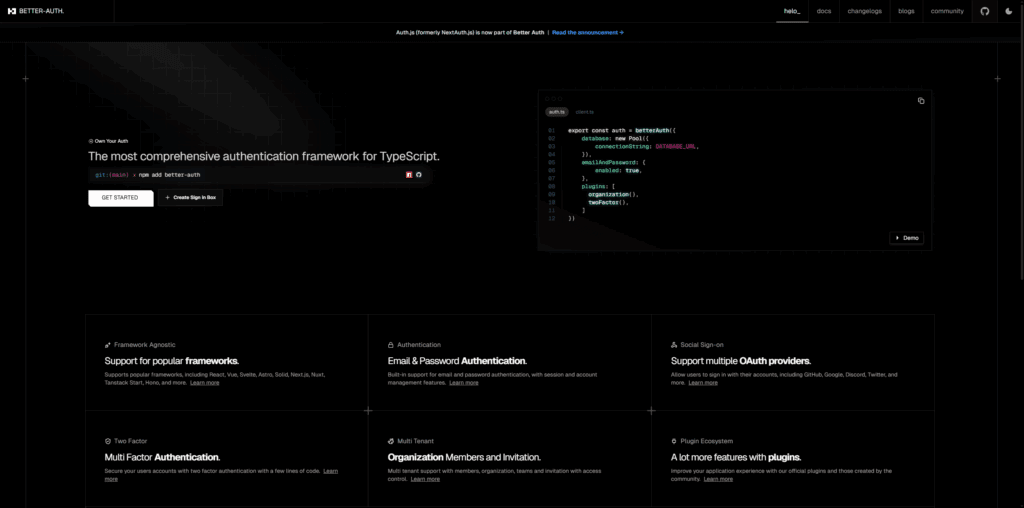Open Learn more under Email & Password Authentication
The width and height of the screenshot is (1024, 508).
coord(464,383)
